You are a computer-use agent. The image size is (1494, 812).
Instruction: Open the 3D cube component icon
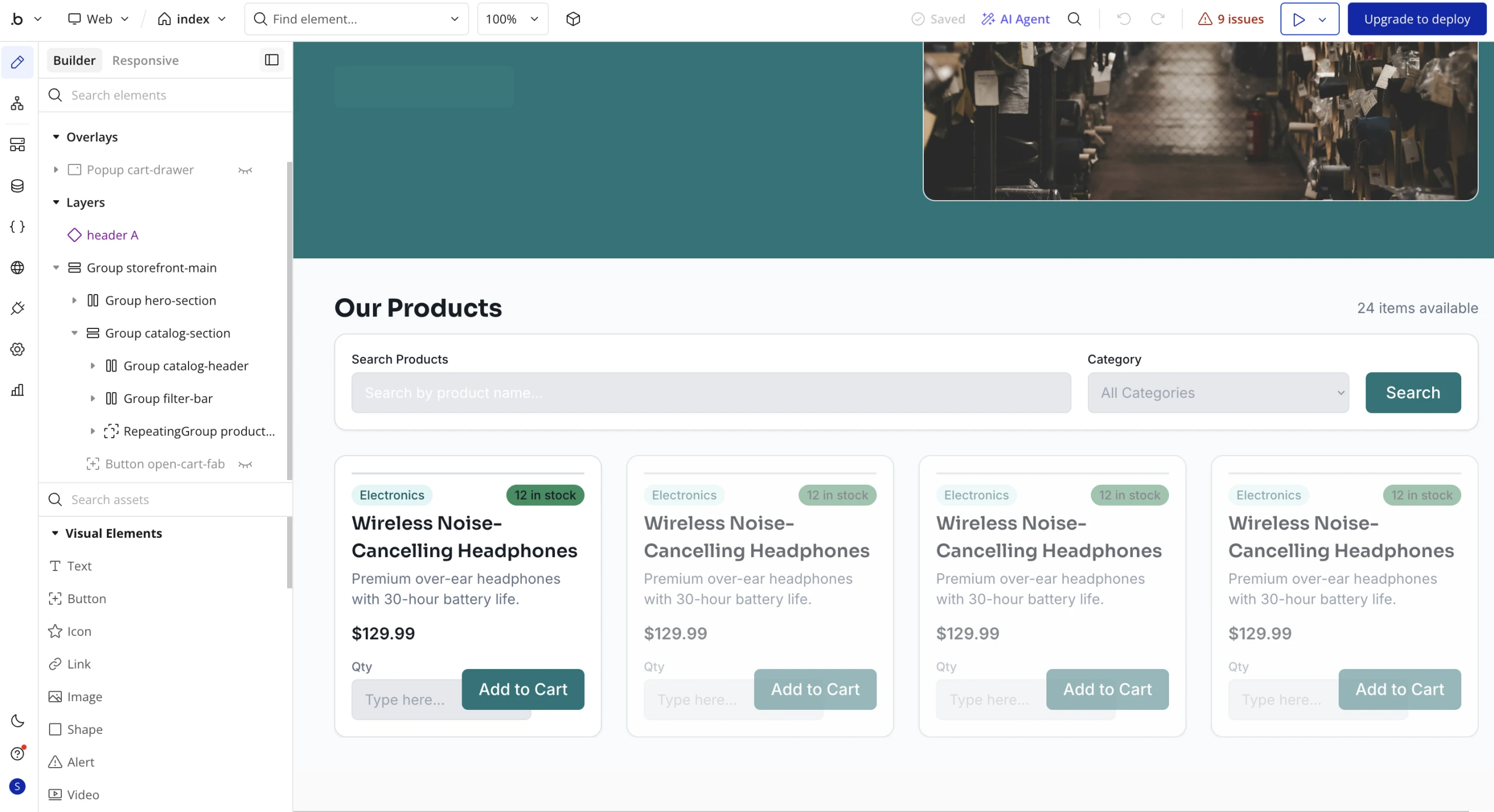click(x=573, y=19)
